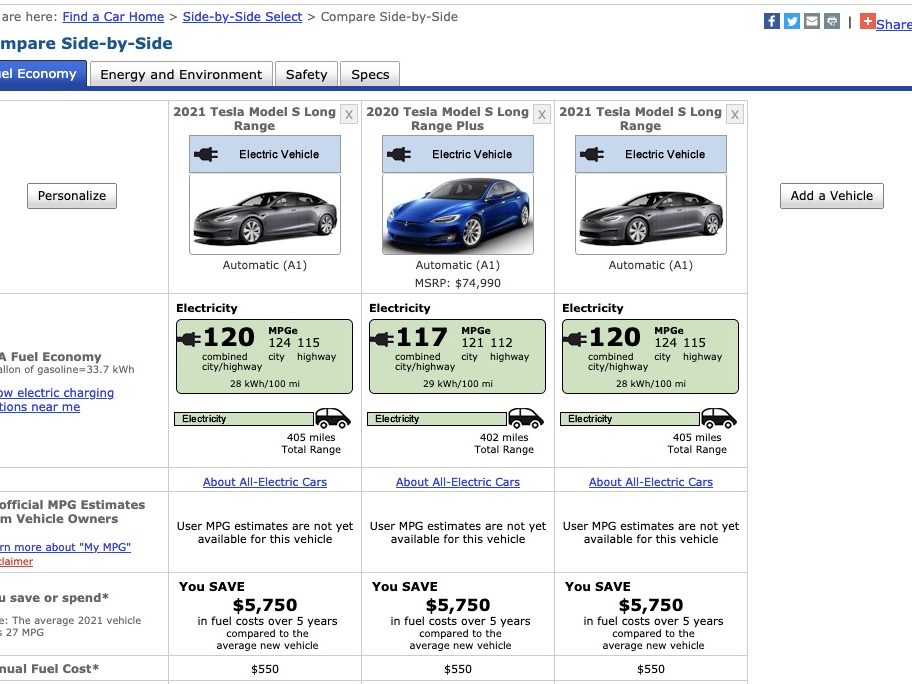Go to Find a Car Home breadcrumb
This screenshot has width=912, height=684.
[x=113, y=17]
